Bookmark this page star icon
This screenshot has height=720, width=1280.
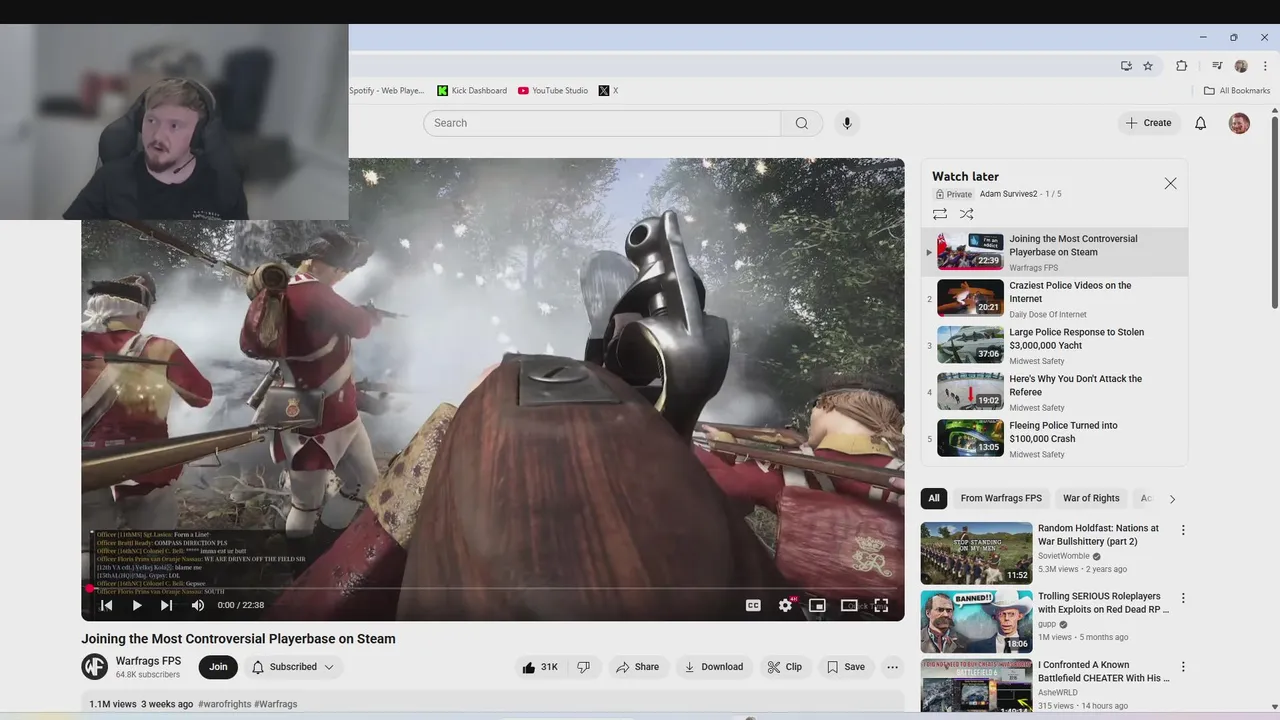point(1148,66)
